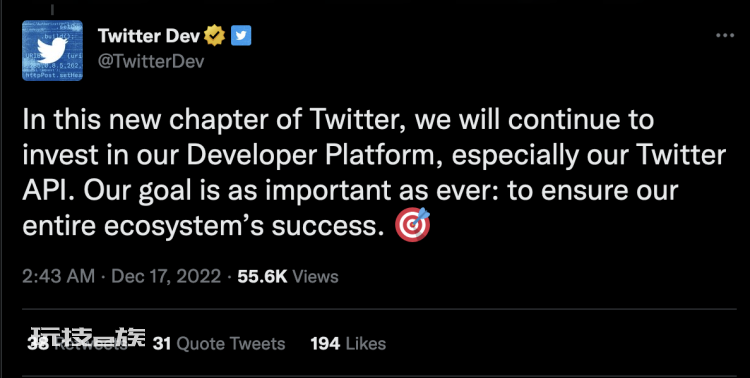750x378 pixels.
Task: Visit the @TwitterDev handle link
Action: (151, 62)
